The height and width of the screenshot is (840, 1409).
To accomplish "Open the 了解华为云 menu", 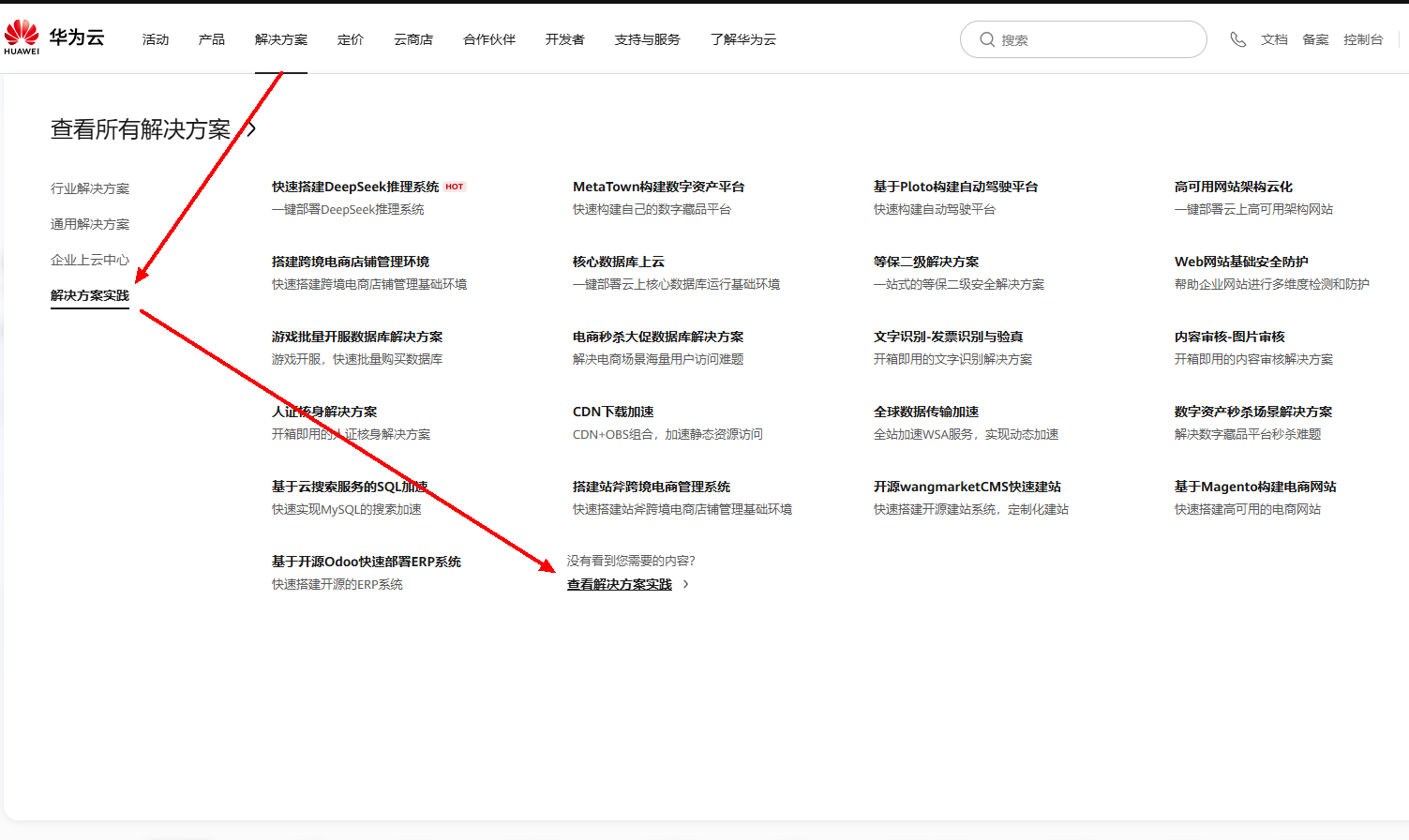I will pos(743,39).
